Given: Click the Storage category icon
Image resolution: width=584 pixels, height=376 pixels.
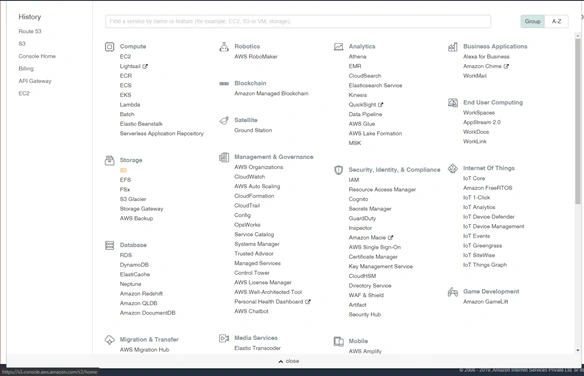Looking at the screenshot, I should pyautogui.click(x=110, y=160).
